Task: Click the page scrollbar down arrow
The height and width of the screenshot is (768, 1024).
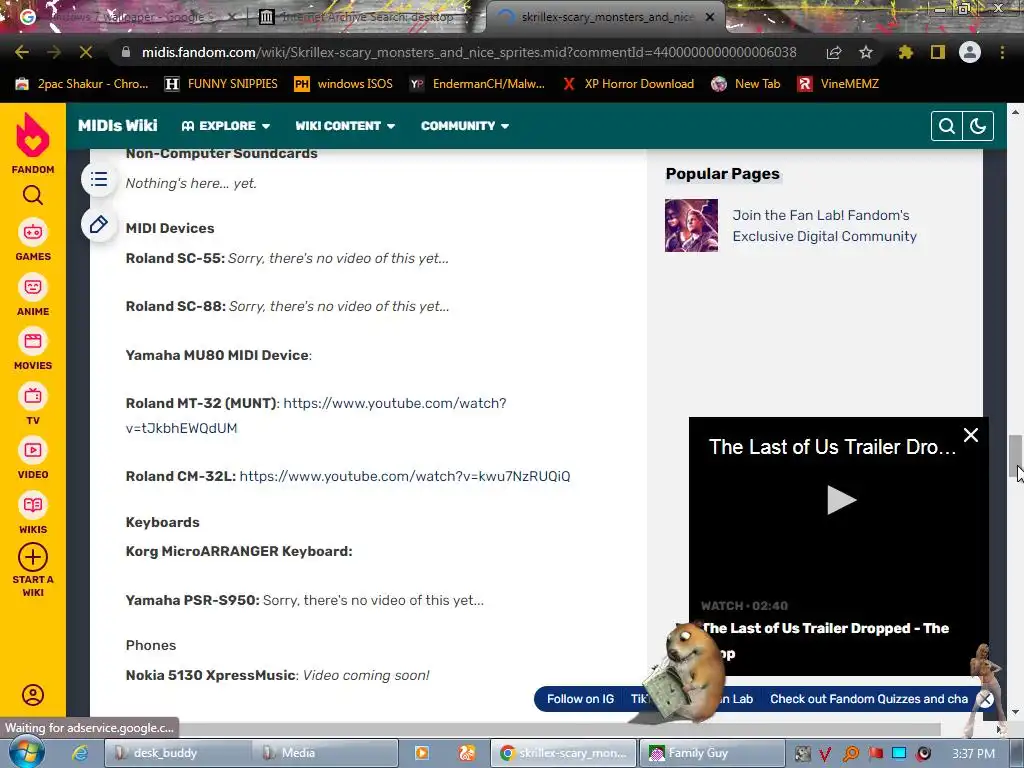Action: click(1016, 712)
